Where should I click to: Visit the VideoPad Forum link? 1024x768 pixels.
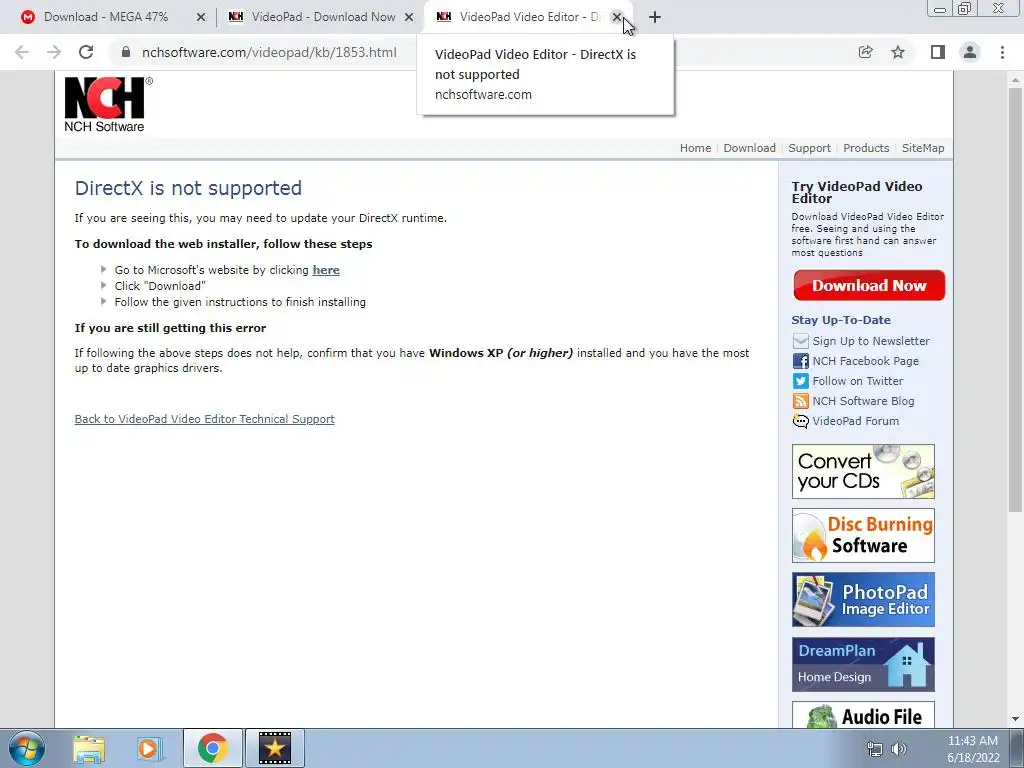[856, 421]
